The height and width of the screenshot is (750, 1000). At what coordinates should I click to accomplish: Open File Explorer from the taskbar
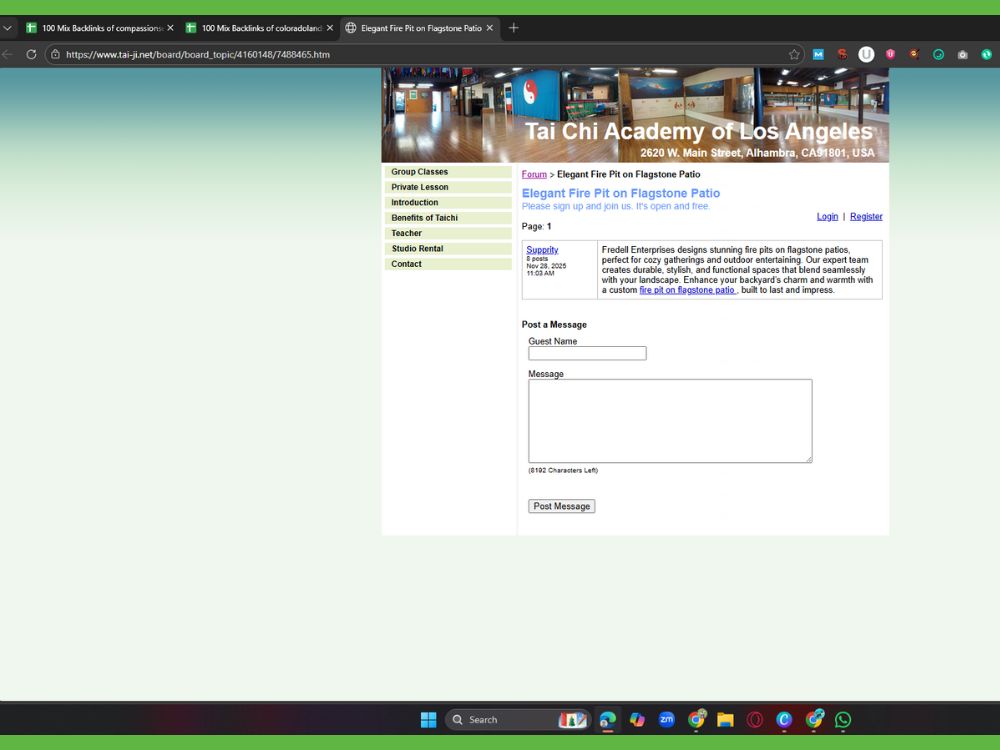pyautogui.click(x=725, y=719)
